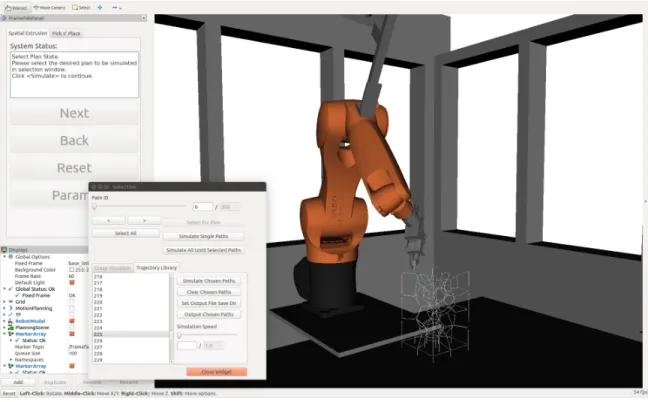Click the Simulation Speed value input field
The image size is (648, 402).
tap(187, 345)
